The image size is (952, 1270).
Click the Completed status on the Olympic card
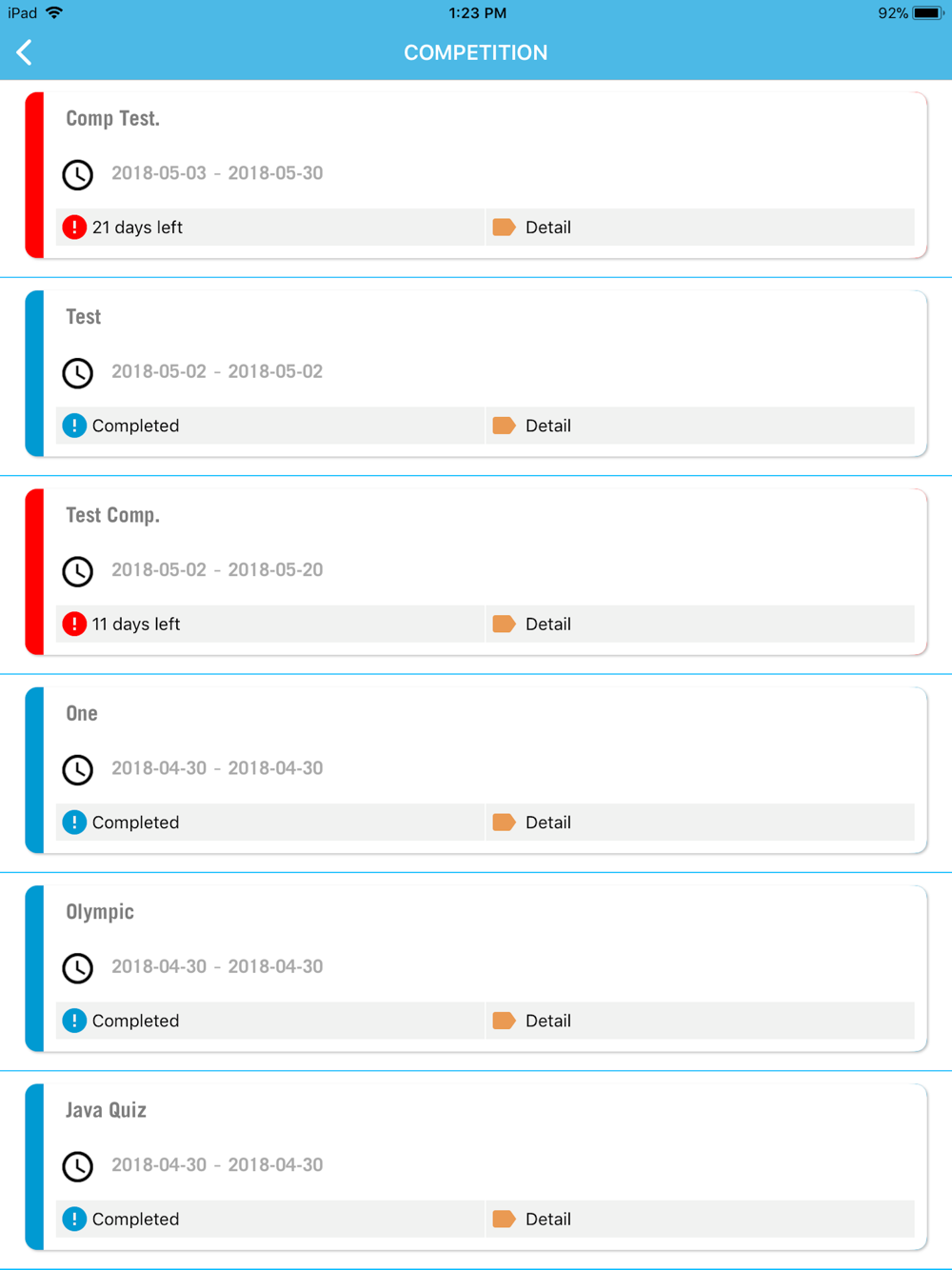click(x=135, y=1021)
